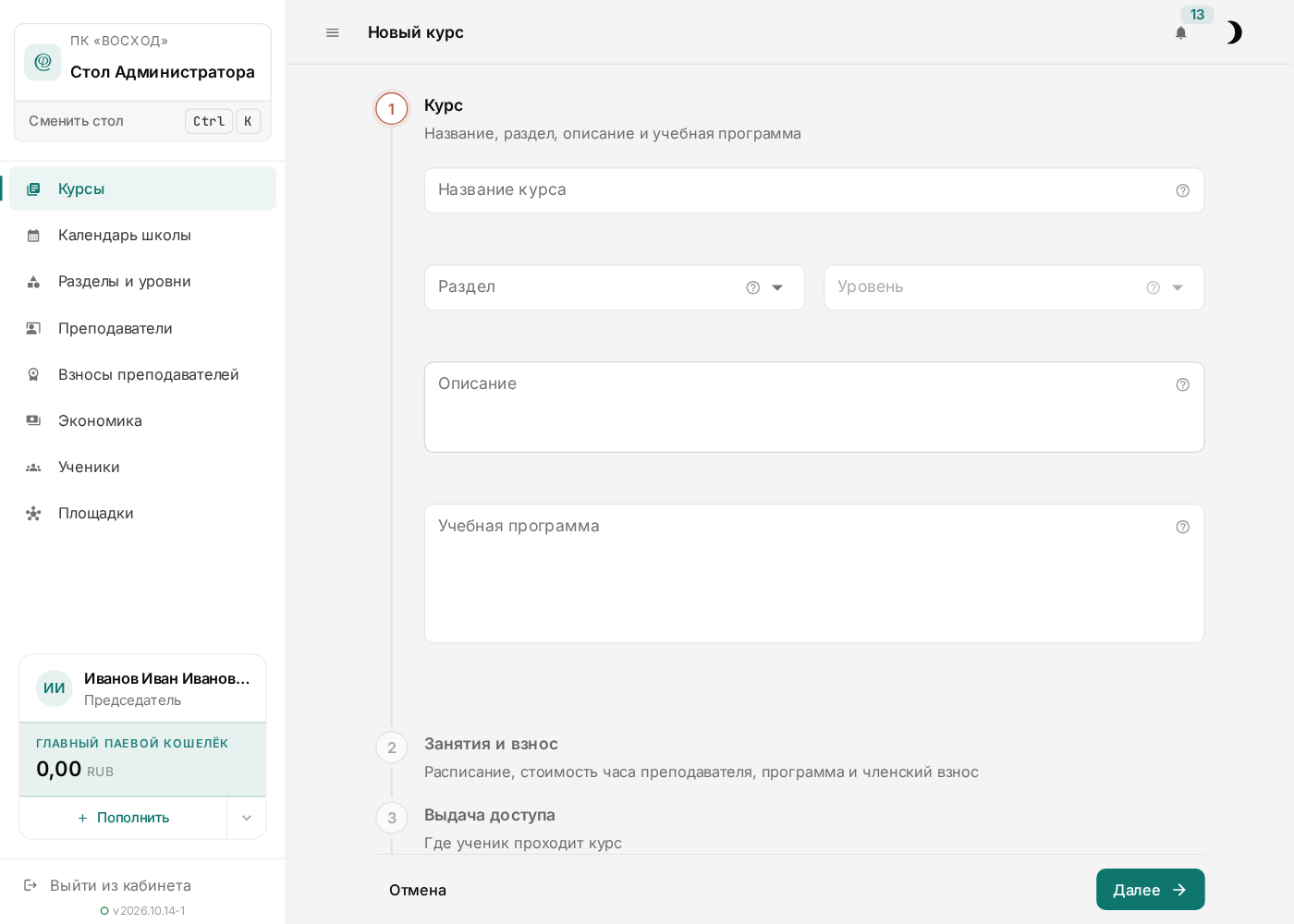1294x924 pixels.
Task: Click into the Описание text area
Action: (x=814, y=407)
